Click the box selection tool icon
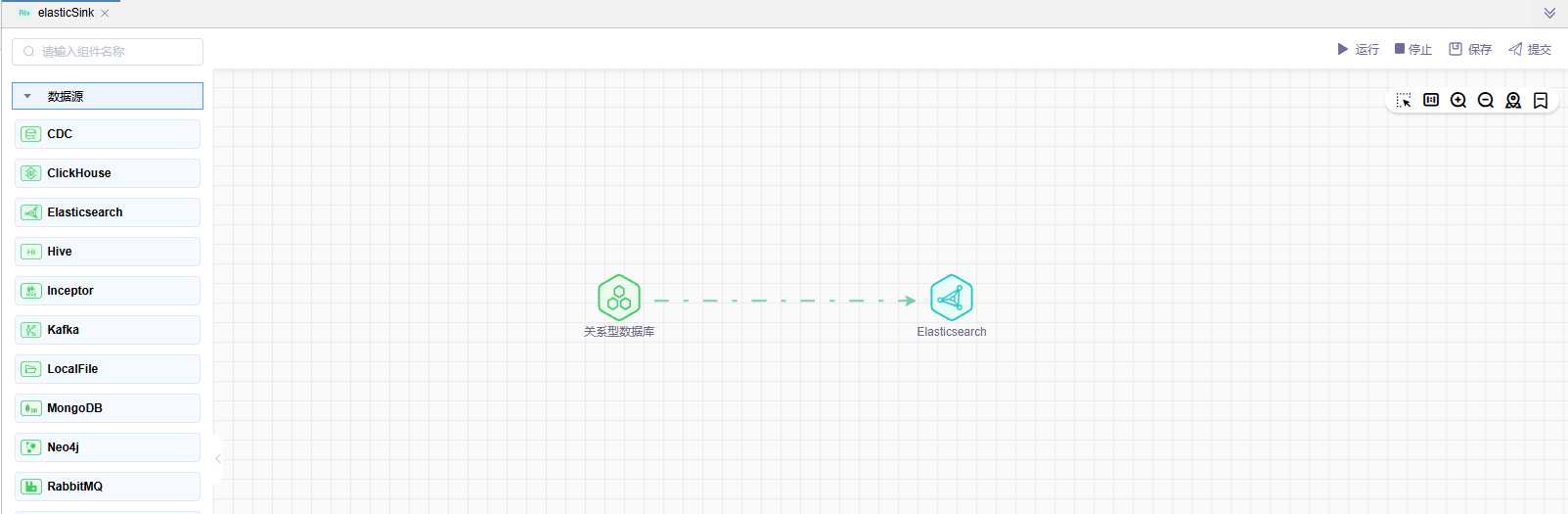 [x=1404, y=101]
